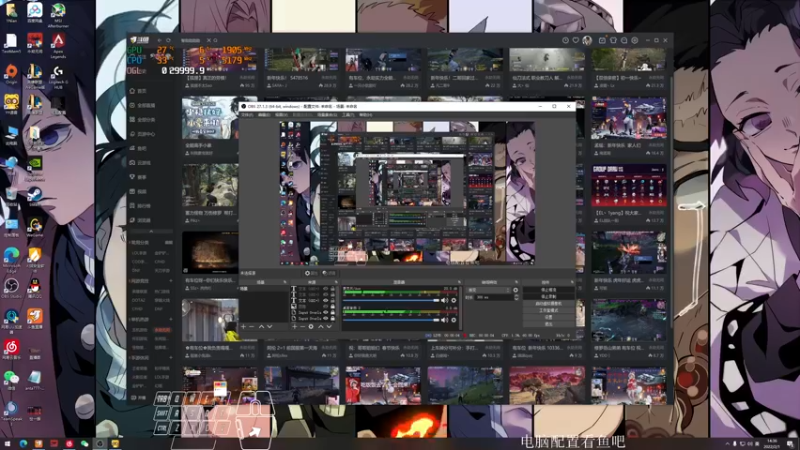Viewport: 800px width, 450px height.
Task: Open second mixer track settings gear
Action: pyautogui.click(x=454, y=320)
